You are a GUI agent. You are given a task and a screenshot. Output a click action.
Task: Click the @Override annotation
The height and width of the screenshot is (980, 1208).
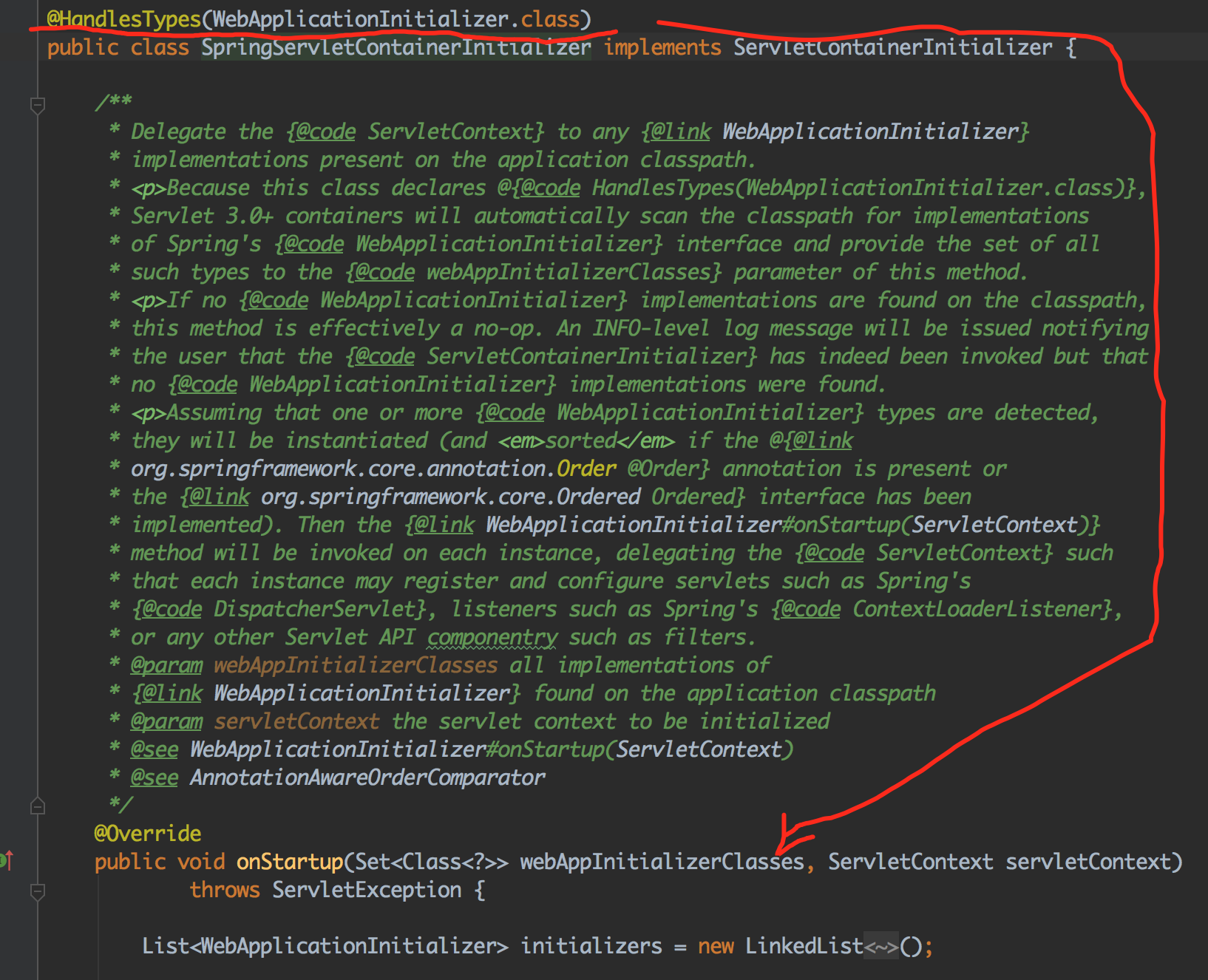pos(148,834)
